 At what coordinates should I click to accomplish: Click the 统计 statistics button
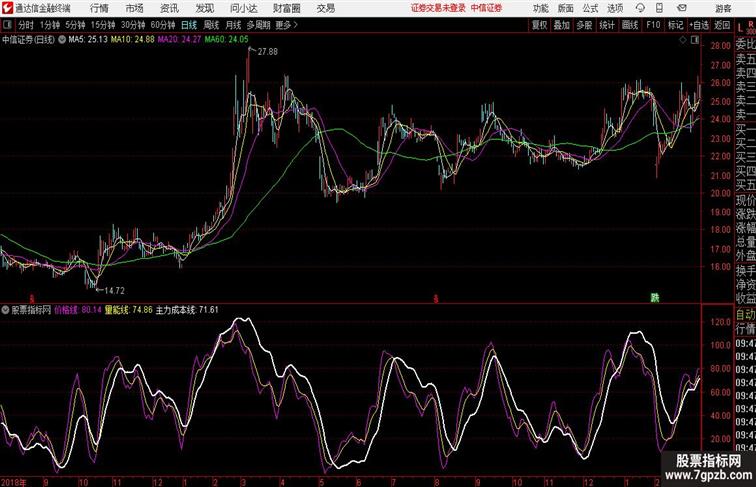point(607,25)
